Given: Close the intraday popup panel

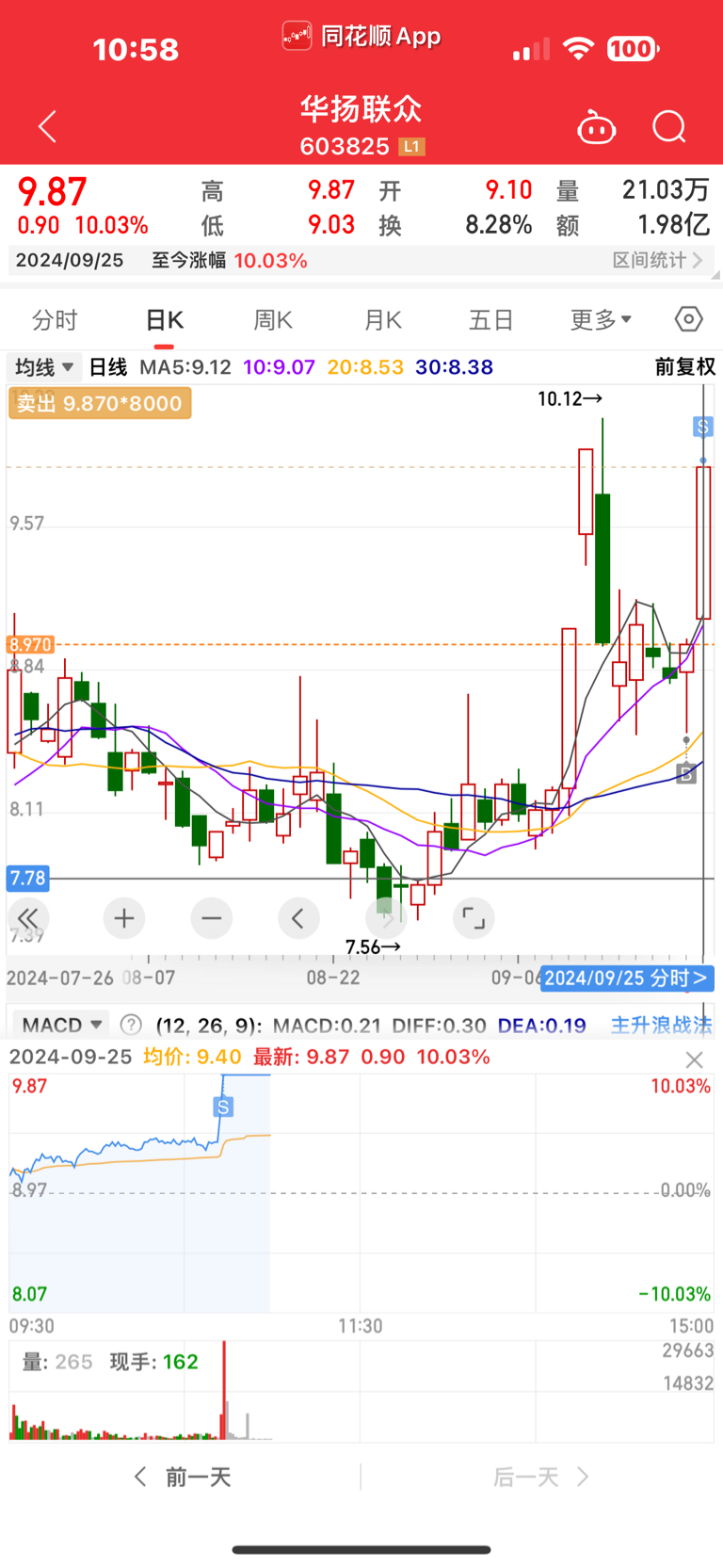Looking at the screenshot, I should (x=695, y=1059).
